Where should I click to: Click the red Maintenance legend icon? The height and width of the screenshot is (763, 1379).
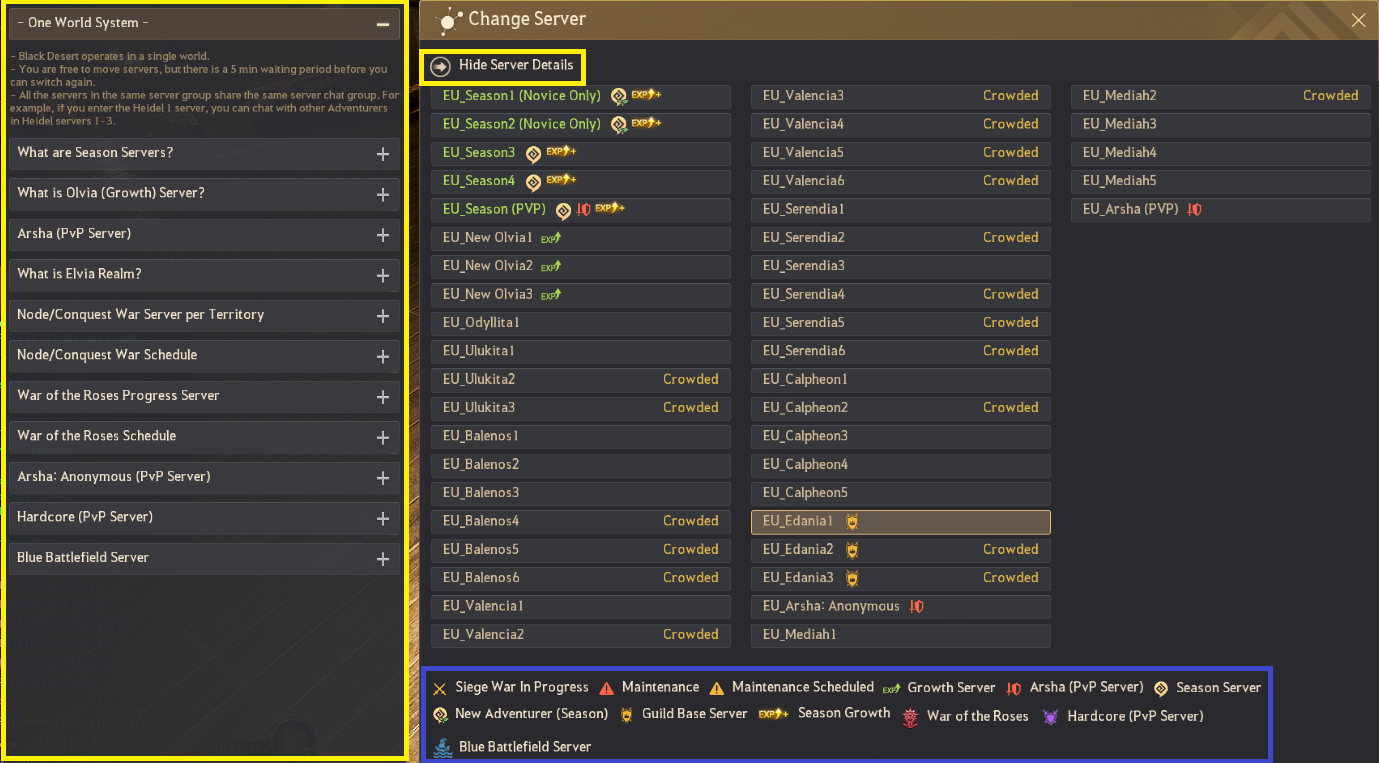click(607, 688)
